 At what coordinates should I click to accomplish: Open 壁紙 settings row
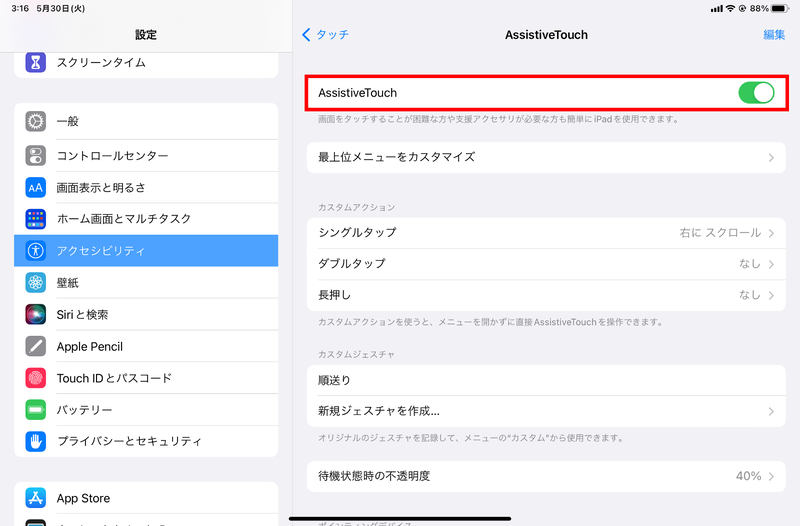pos(146,283)
